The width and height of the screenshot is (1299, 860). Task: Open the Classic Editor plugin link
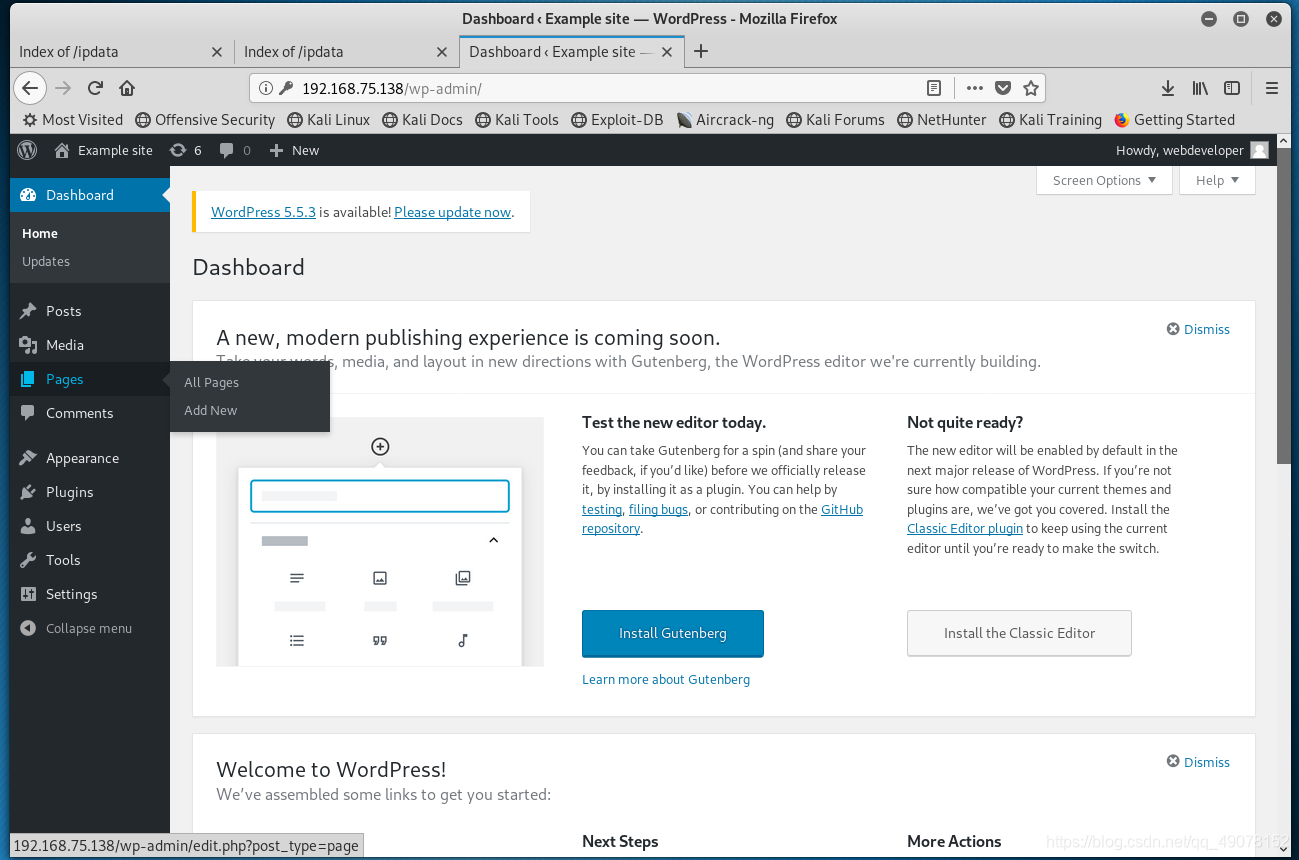click(965, 528)
